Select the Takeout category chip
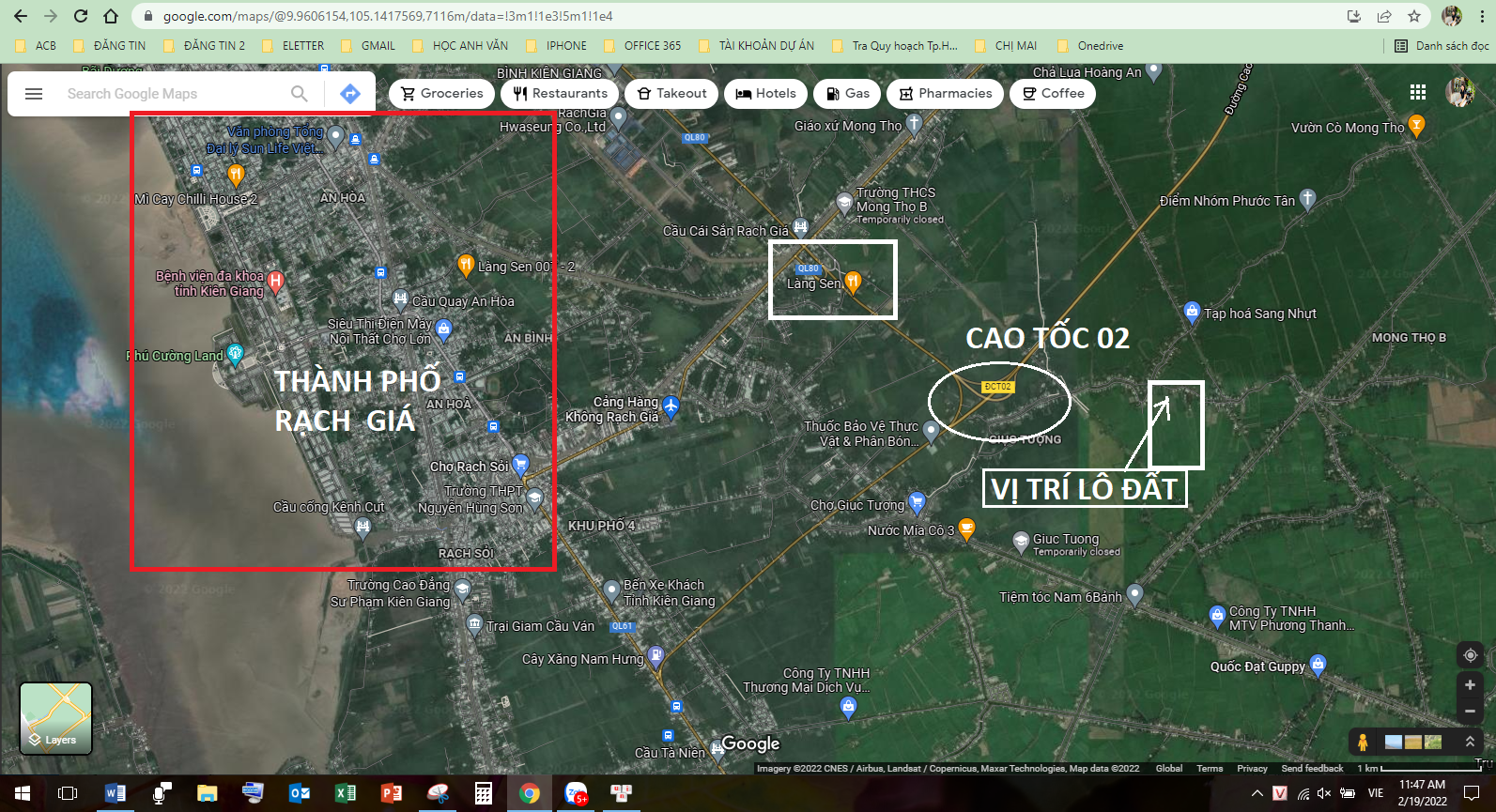 click(x=671, y=93)
